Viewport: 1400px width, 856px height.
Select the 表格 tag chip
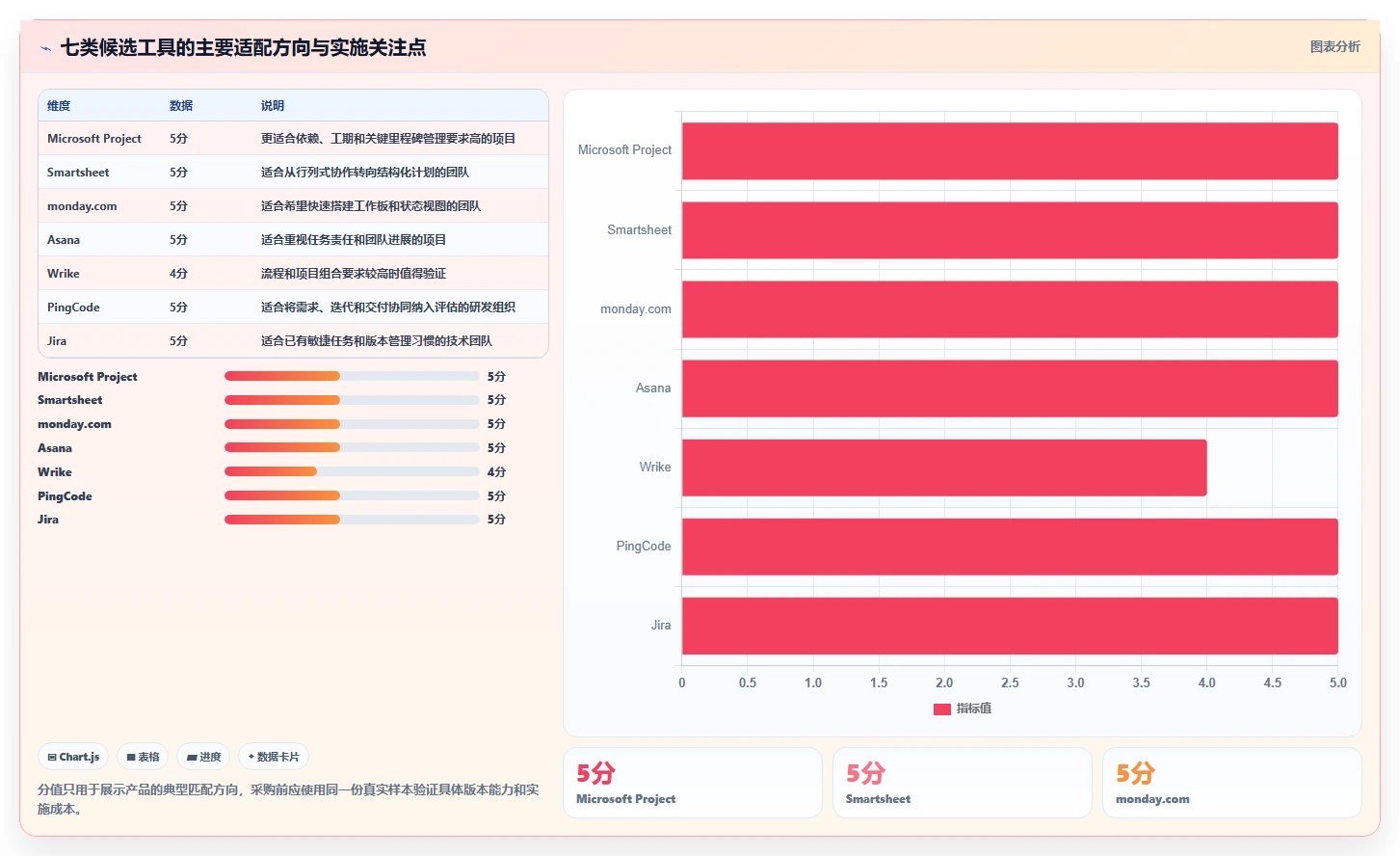coord(143,757)
